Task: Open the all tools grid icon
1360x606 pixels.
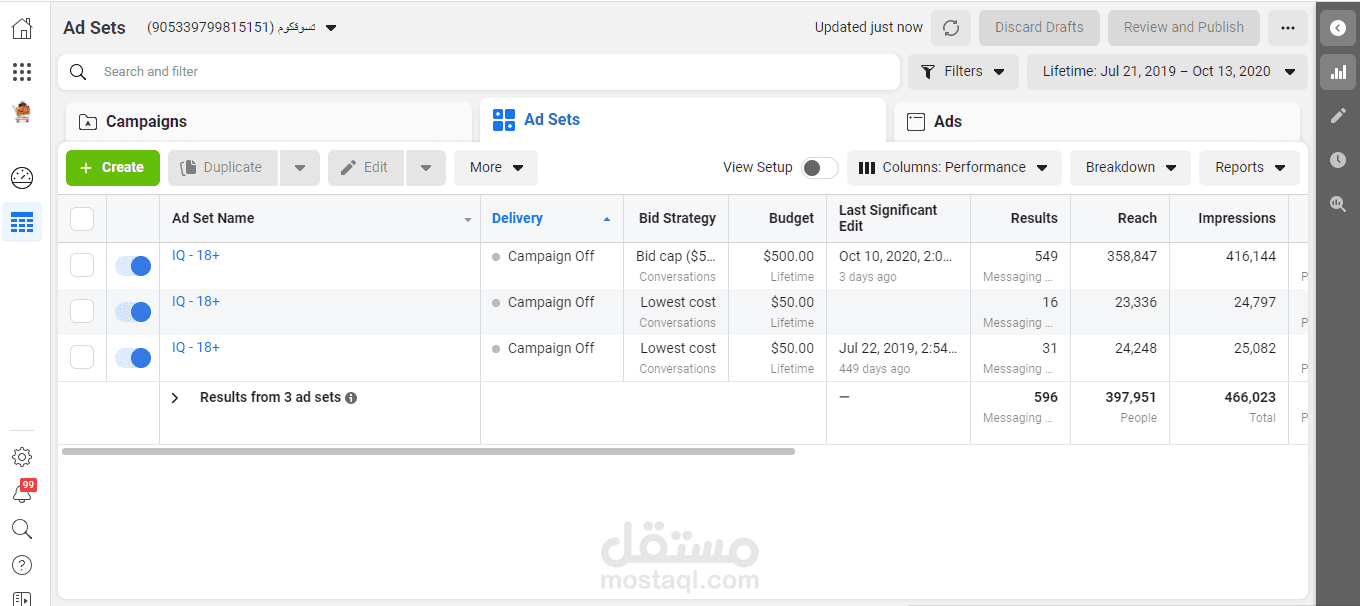Action: 22,72
